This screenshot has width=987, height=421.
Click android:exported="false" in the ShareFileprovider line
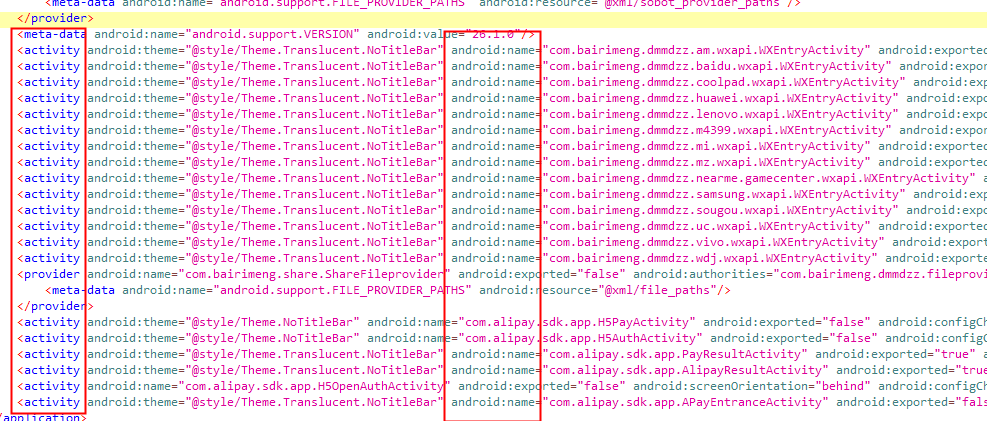click(x=542, y=274)
